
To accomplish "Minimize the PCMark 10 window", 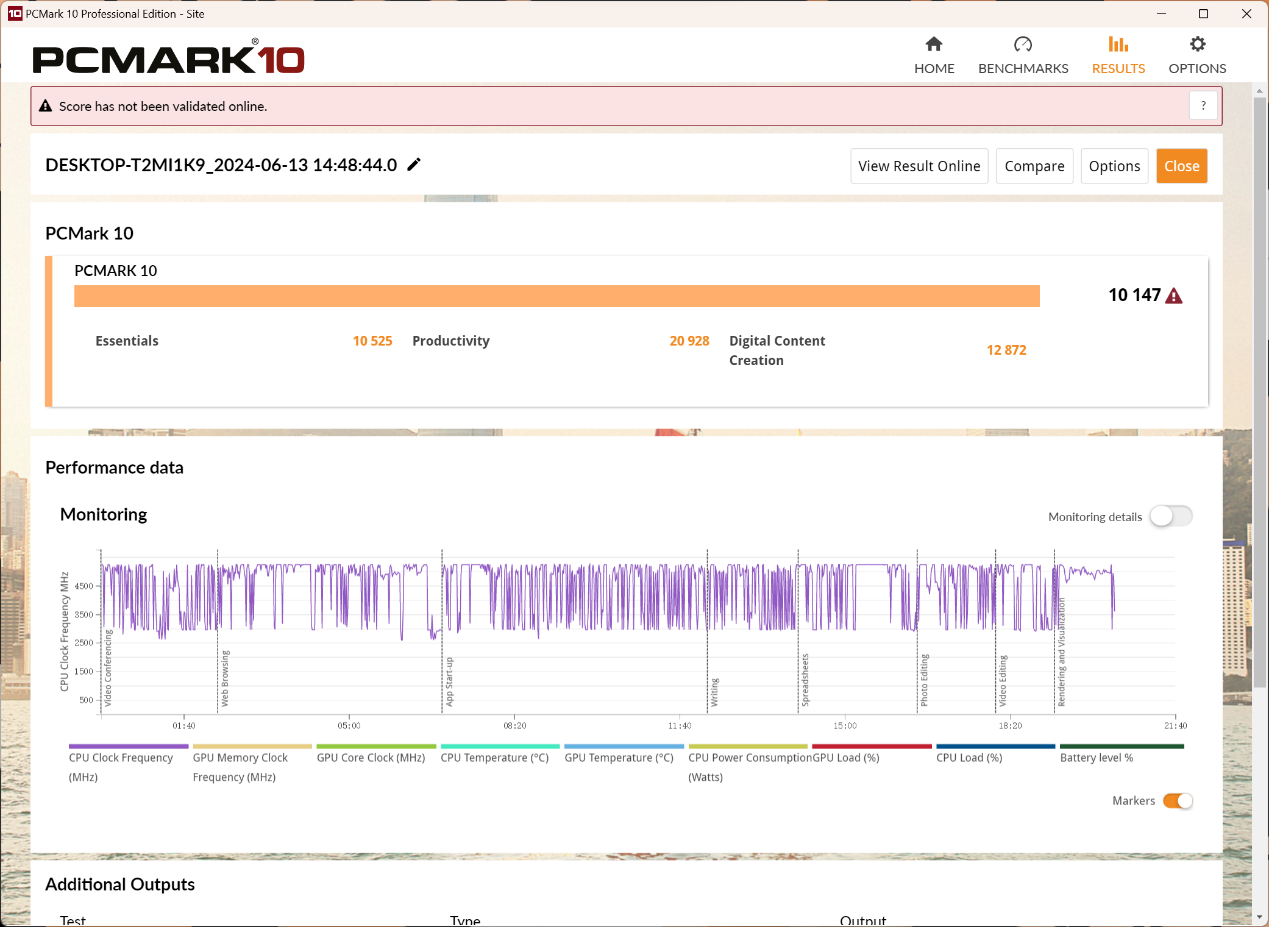I will point(1161,13).
